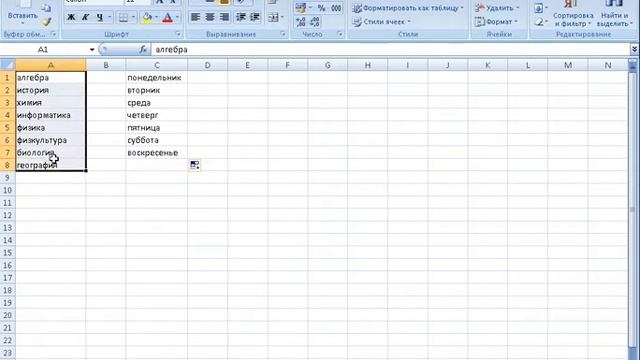
Task: Open the font color dropdown arrow
Action: pyautogui.click(x=177, y=17)
